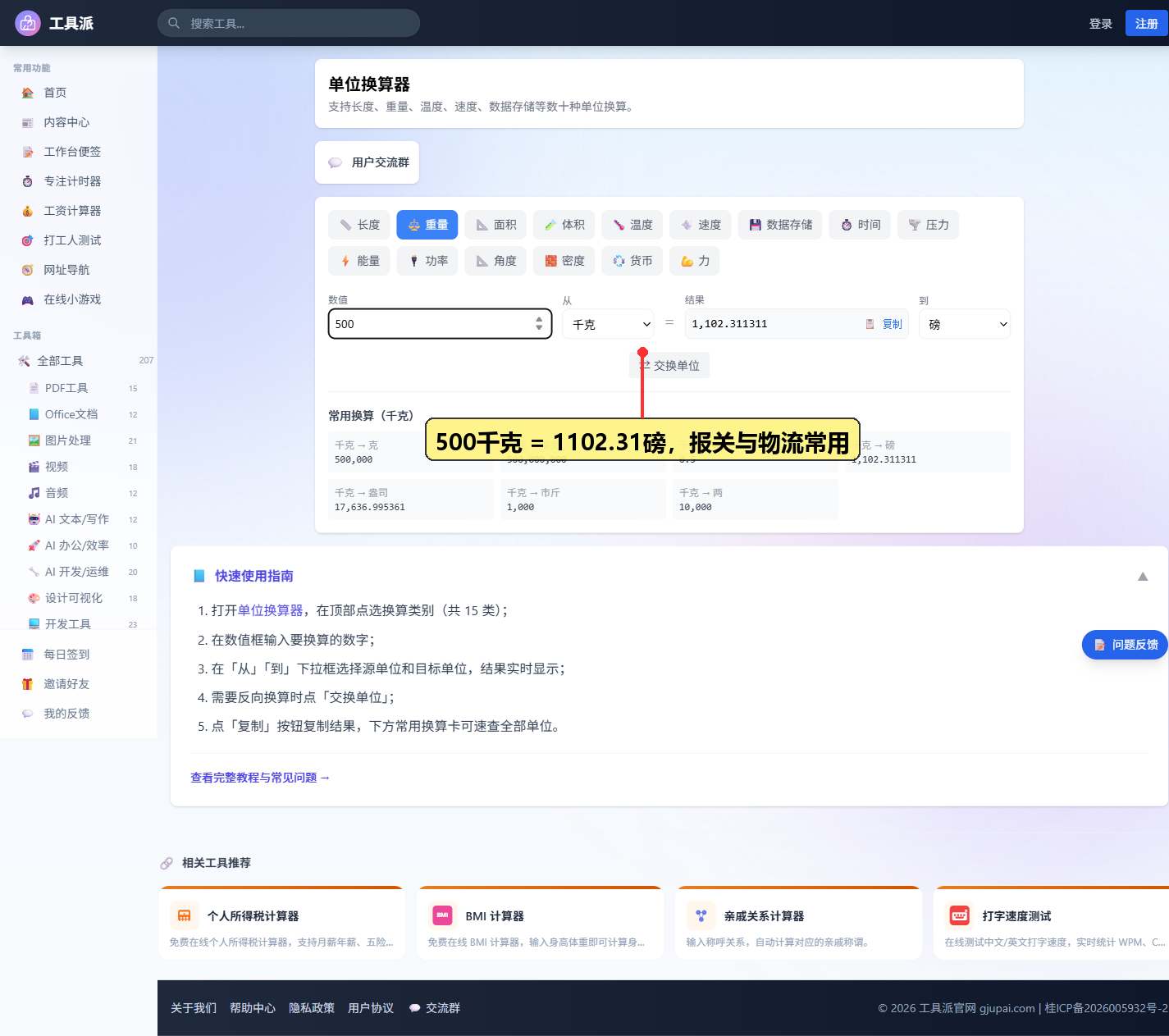Select the 货币 category tab
The image size is (1169, 1036).
pos(632,261)
